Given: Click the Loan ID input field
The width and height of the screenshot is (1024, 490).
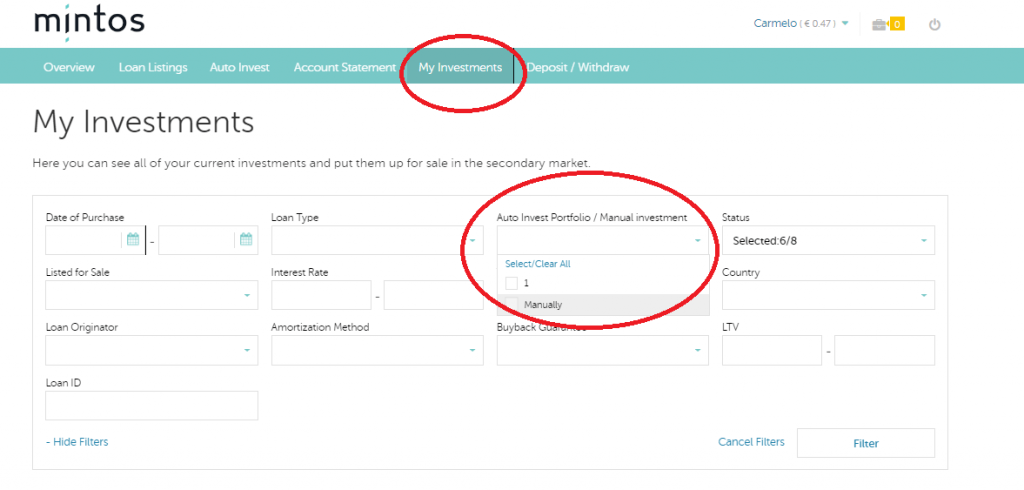Looking at the screenshot, I should click(x=152, y=405).
